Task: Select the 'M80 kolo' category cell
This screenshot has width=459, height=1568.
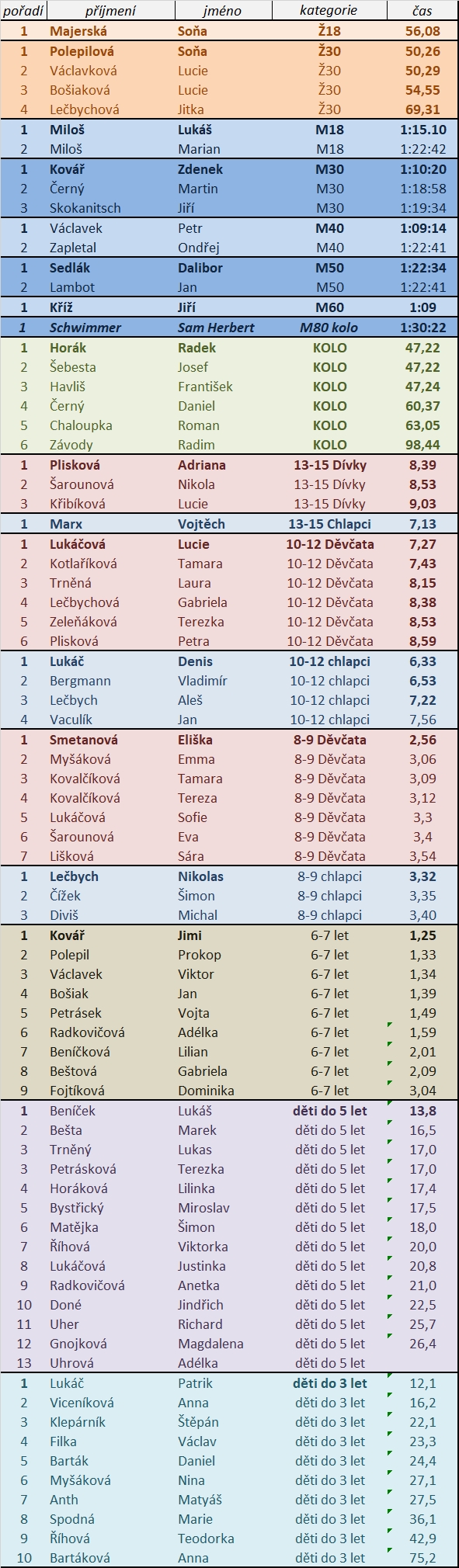Action: point(329,328)
